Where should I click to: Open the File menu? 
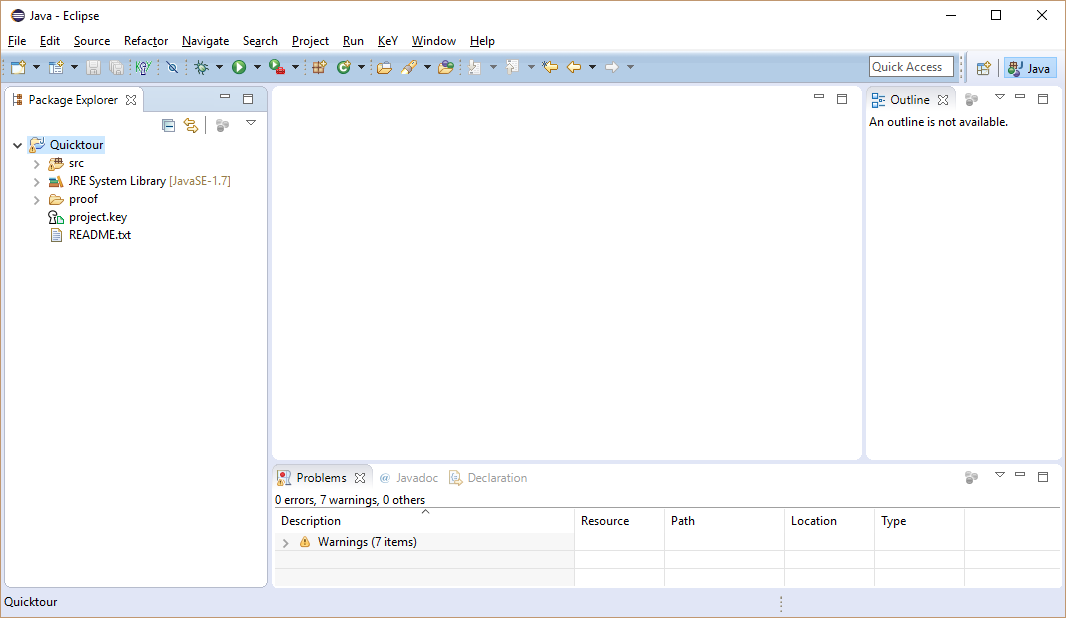coord(17,41)
